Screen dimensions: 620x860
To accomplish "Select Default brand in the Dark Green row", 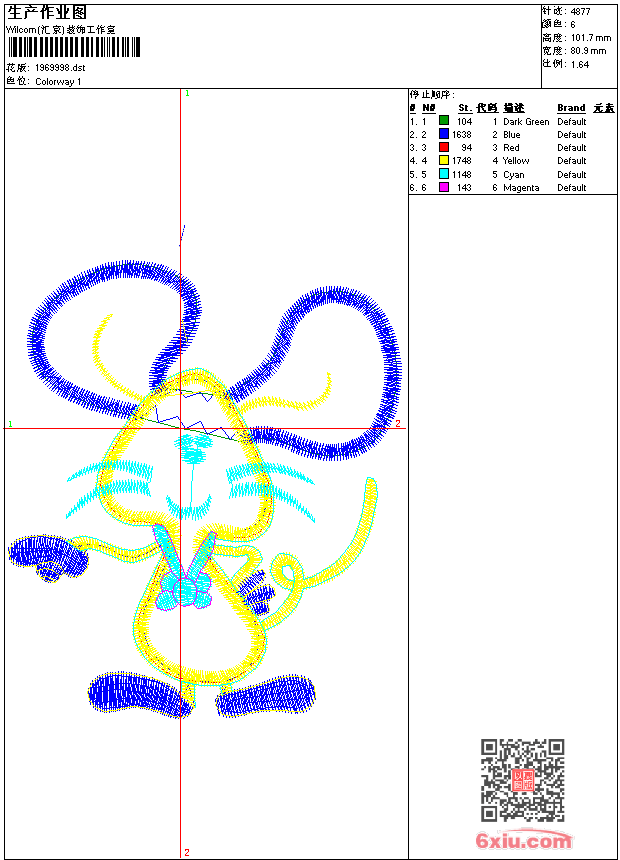I will tap(571, 122).
